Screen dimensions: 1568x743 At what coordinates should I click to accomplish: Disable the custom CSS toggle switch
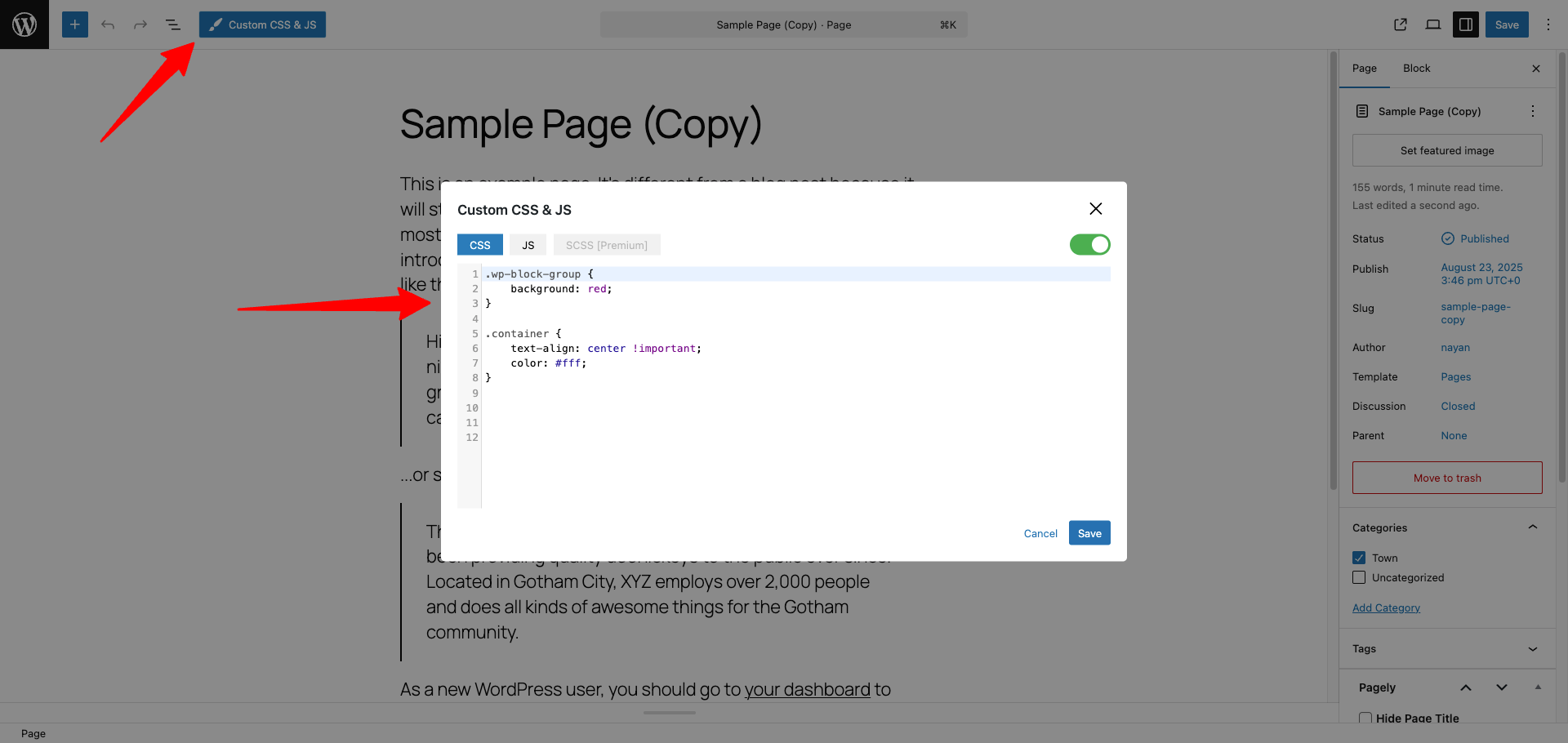tap(1089, 244)
